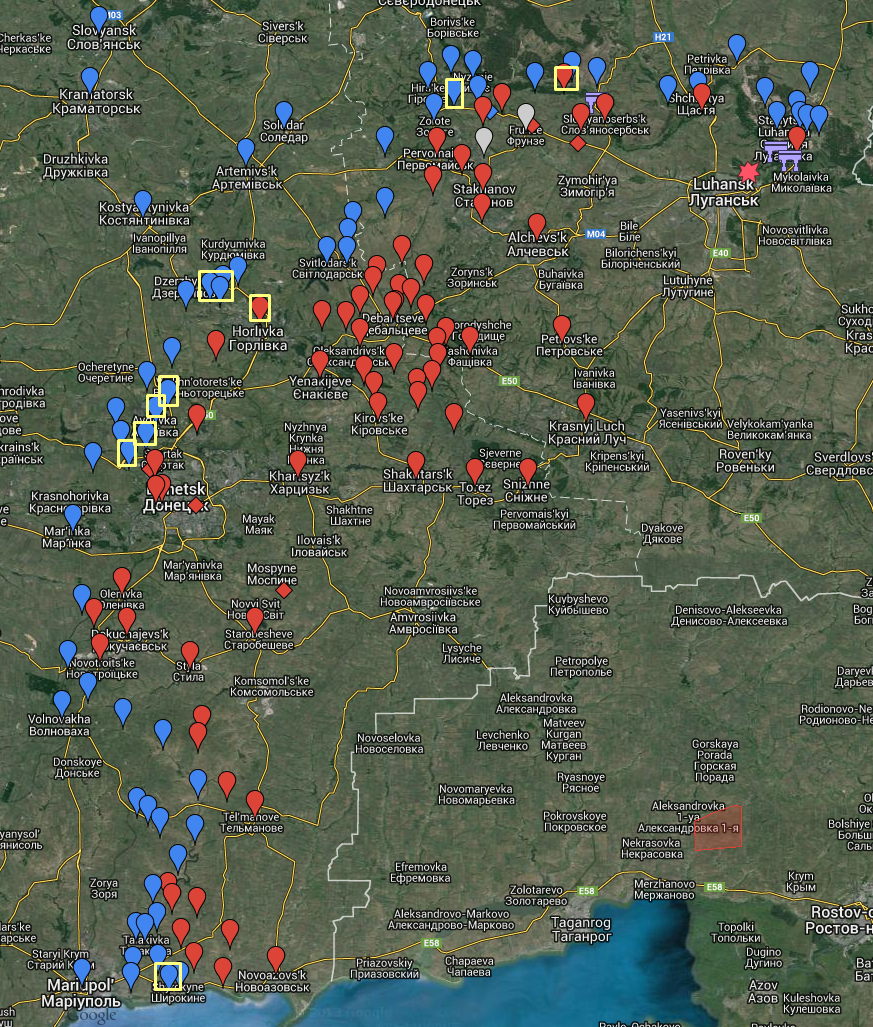Select the red diamond marker near Mospyne
873x1027 pixels.
(283, 591)
